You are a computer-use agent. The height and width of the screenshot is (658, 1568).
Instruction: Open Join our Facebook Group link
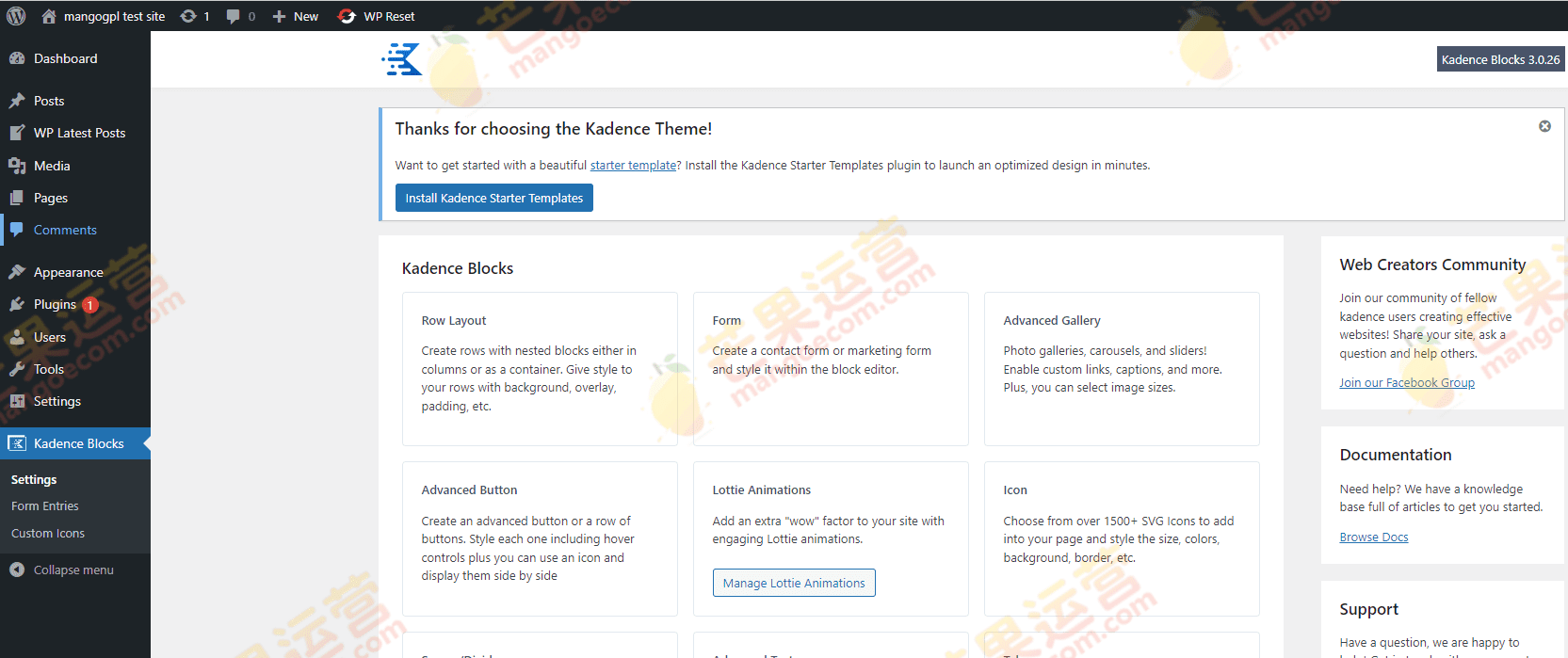click(x=1407, y=382)
